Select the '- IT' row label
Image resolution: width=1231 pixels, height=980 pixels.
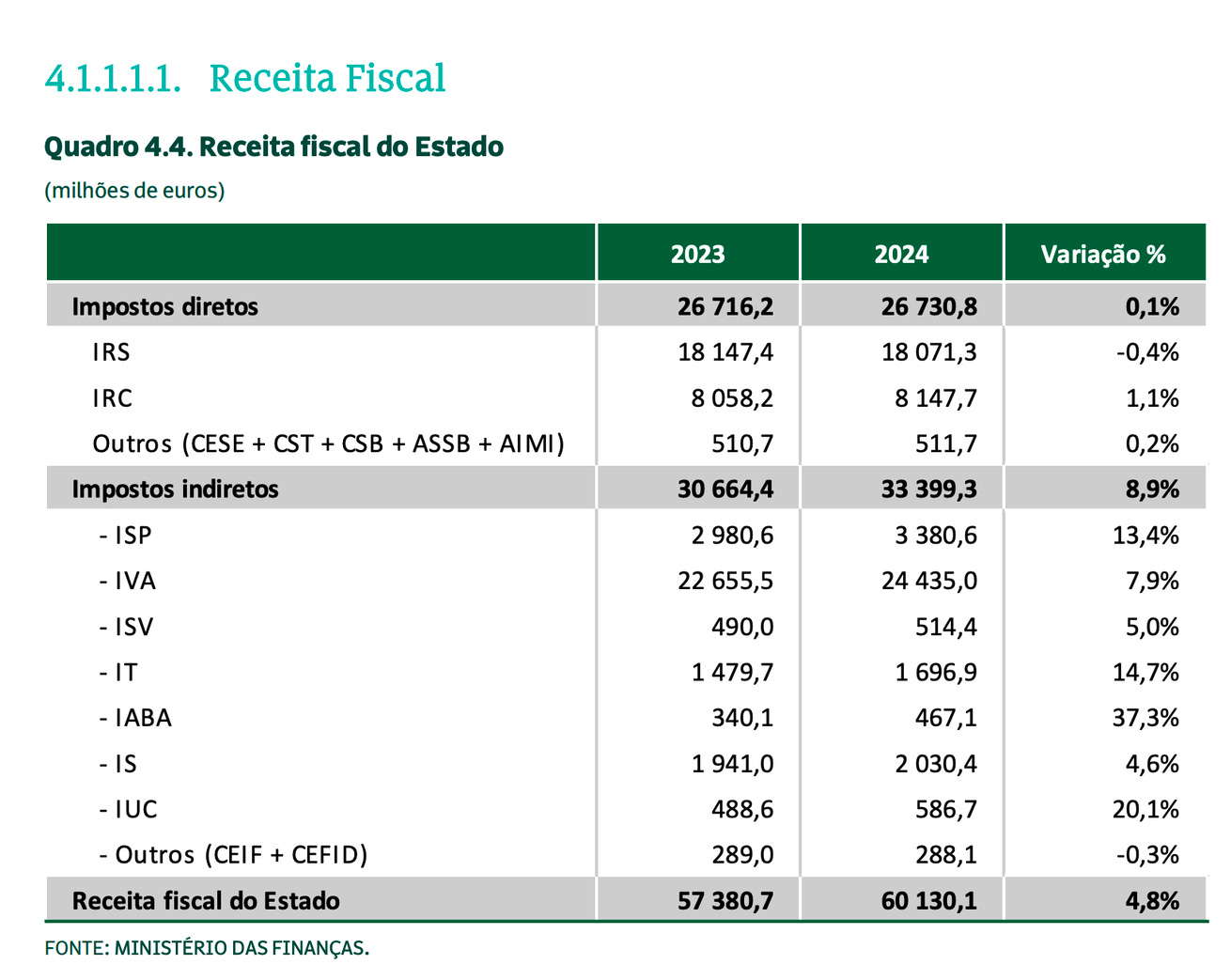118,673
